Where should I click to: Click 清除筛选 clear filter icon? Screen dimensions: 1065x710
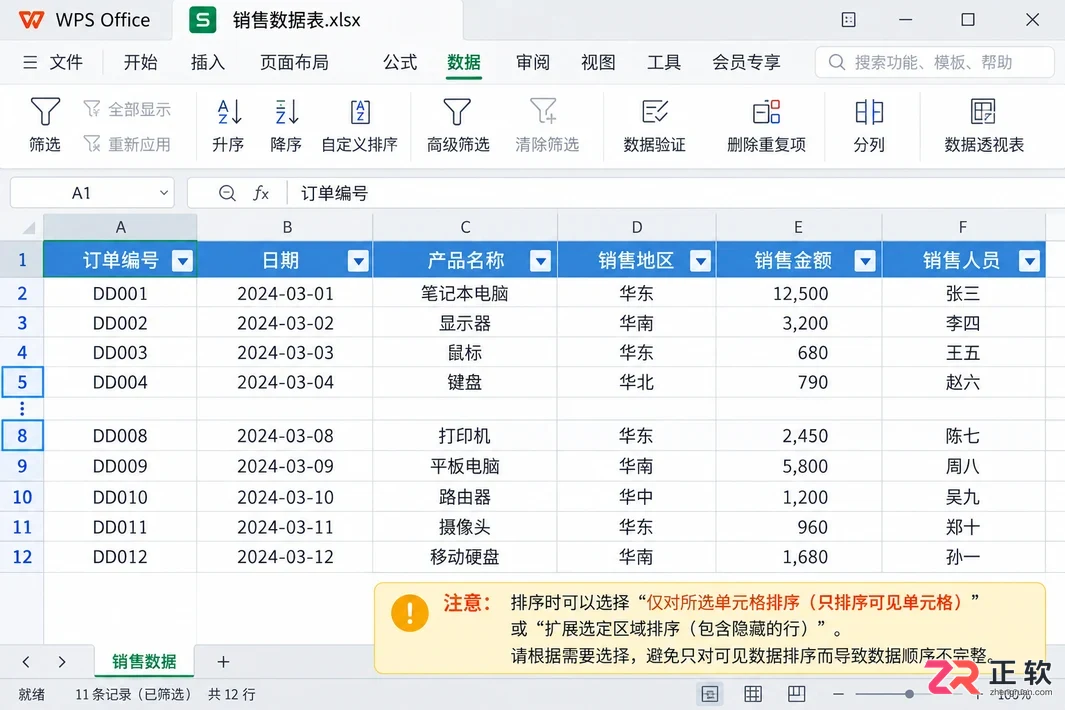pyautogui.click(x=544, y=111)
